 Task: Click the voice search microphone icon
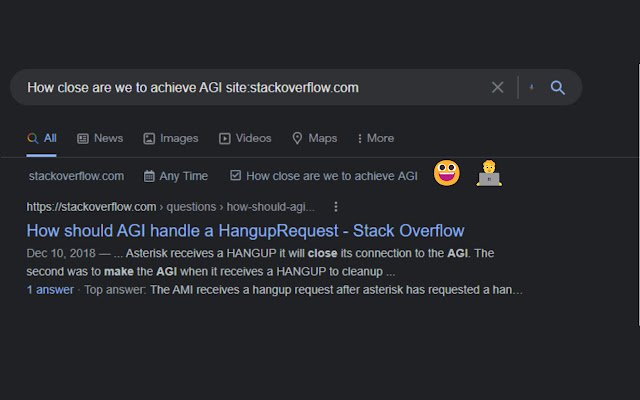[531, 87]
